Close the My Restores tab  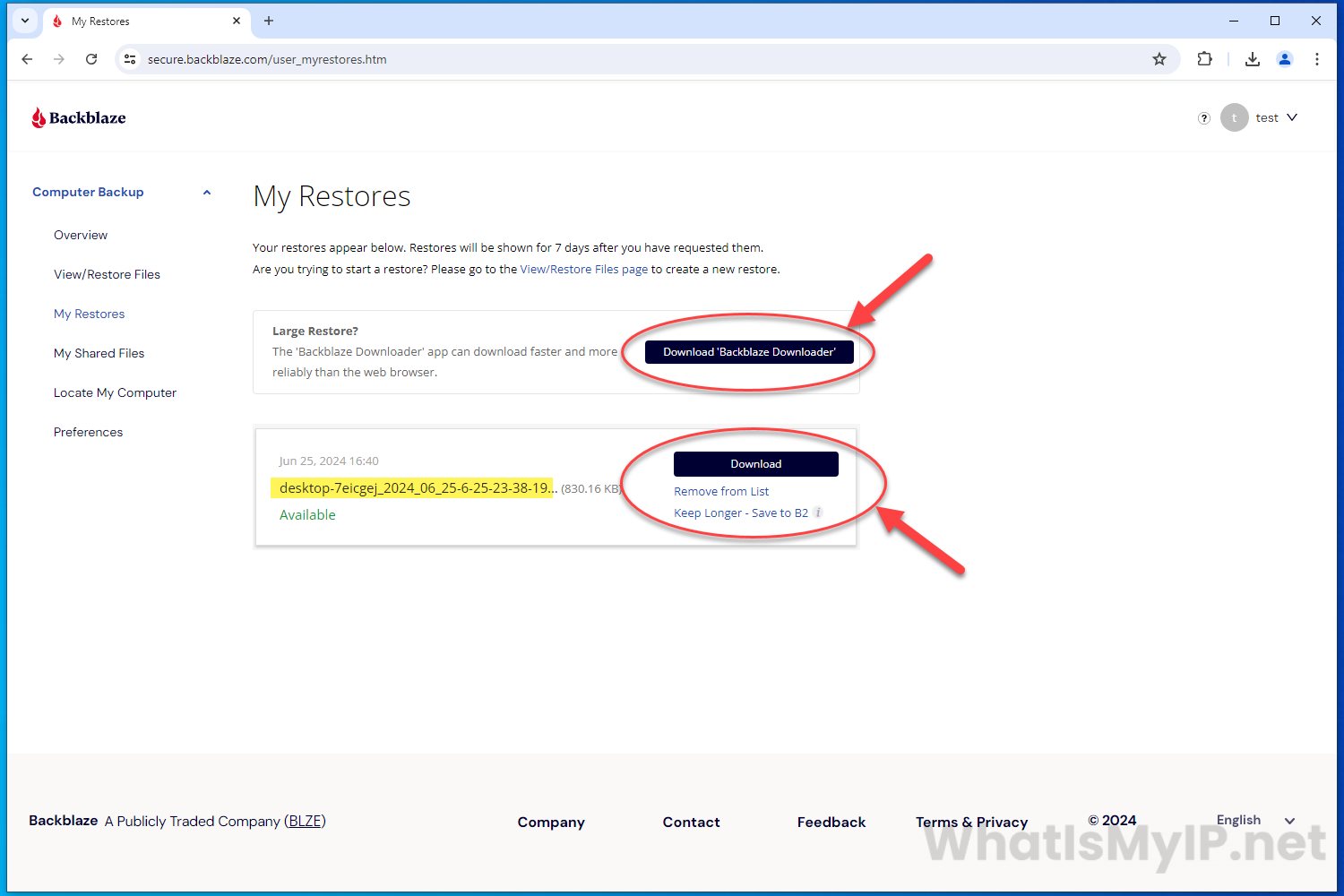[x=237, y=21]
